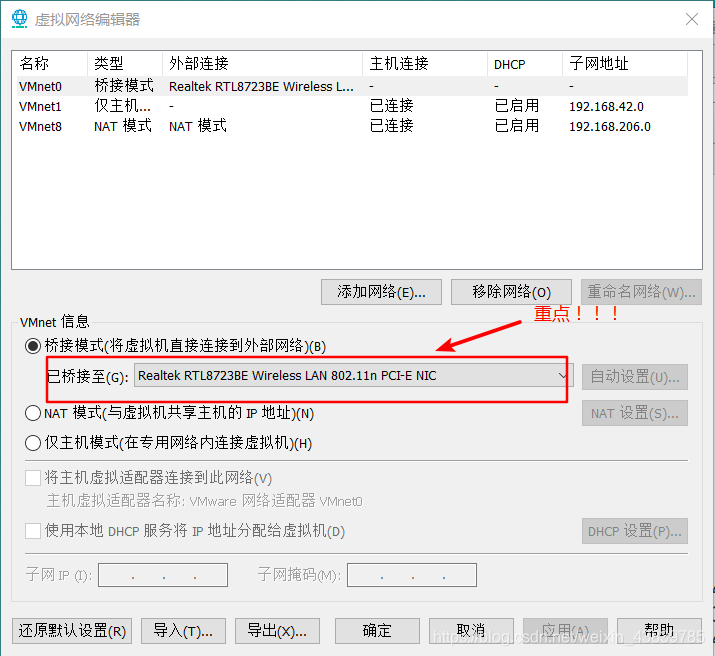Viewport: 715px width, 656px height.
Task: Click the Virtual Network Editor globe icon
Action: 20,19
